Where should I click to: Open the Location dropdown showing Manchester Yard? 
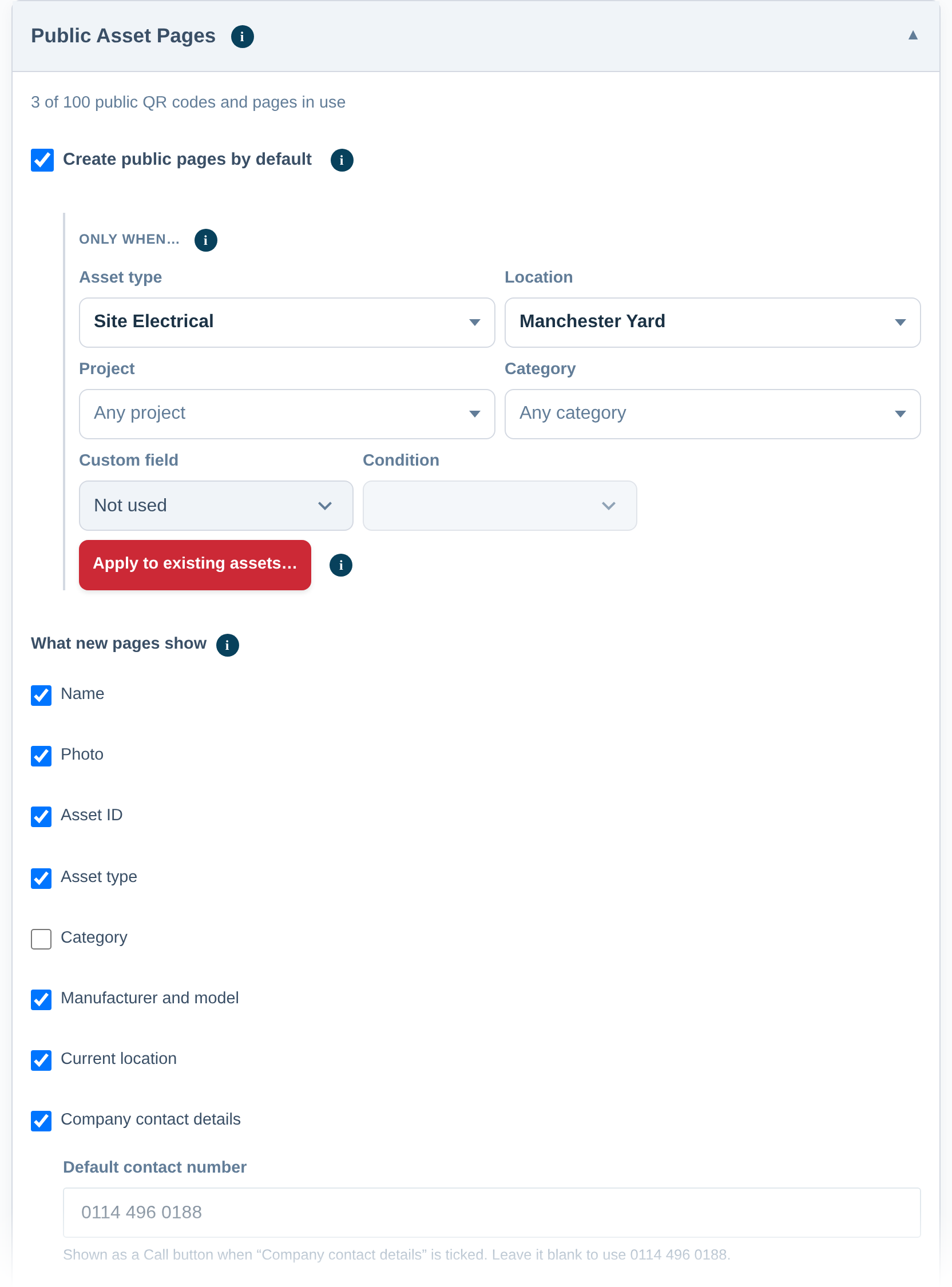point(712,322)
